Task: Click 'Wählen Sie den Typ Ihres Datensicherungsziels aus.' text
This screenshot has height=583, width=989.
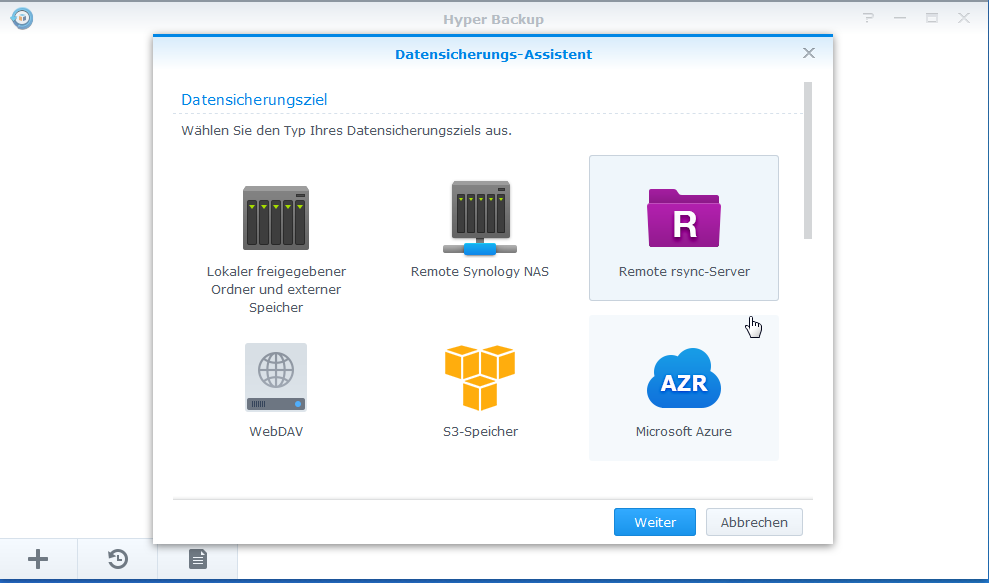Action: click(346, 131)
